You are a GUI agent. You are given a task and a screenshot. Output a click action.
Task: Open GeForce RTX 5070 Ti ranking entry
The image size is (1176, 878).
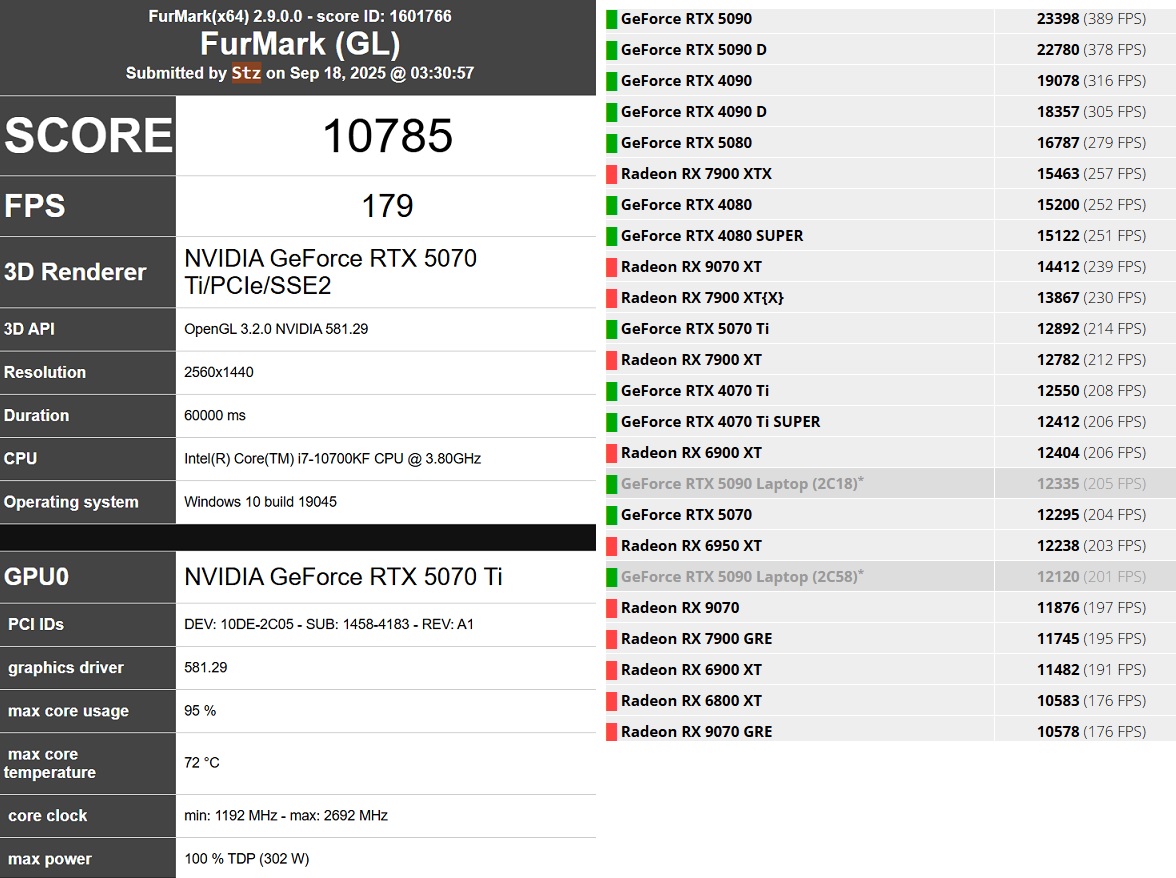click(x=694, y=329)
